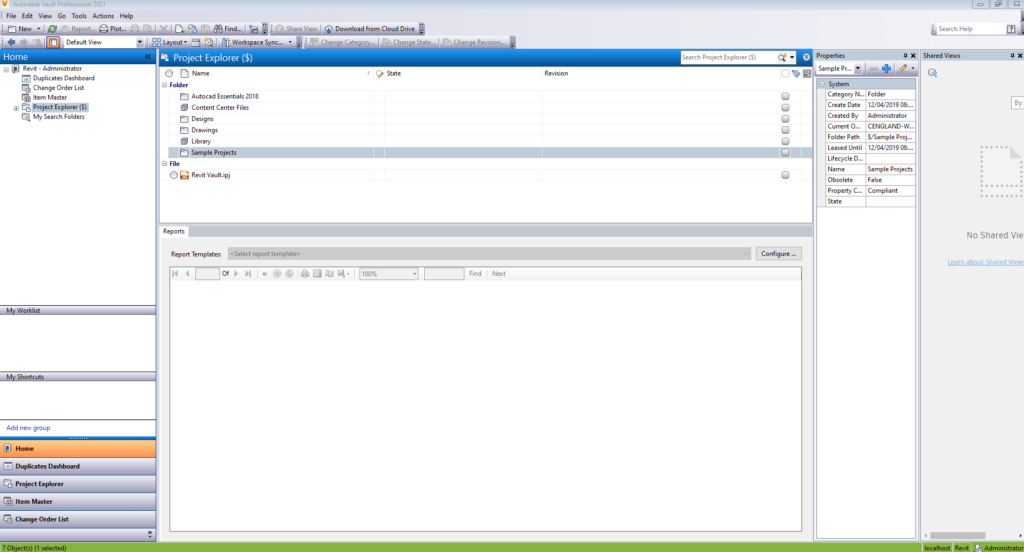This screenshot has height=552, width=1024.
Task: Open the Edit menu
Action: [x=27, y=16]
